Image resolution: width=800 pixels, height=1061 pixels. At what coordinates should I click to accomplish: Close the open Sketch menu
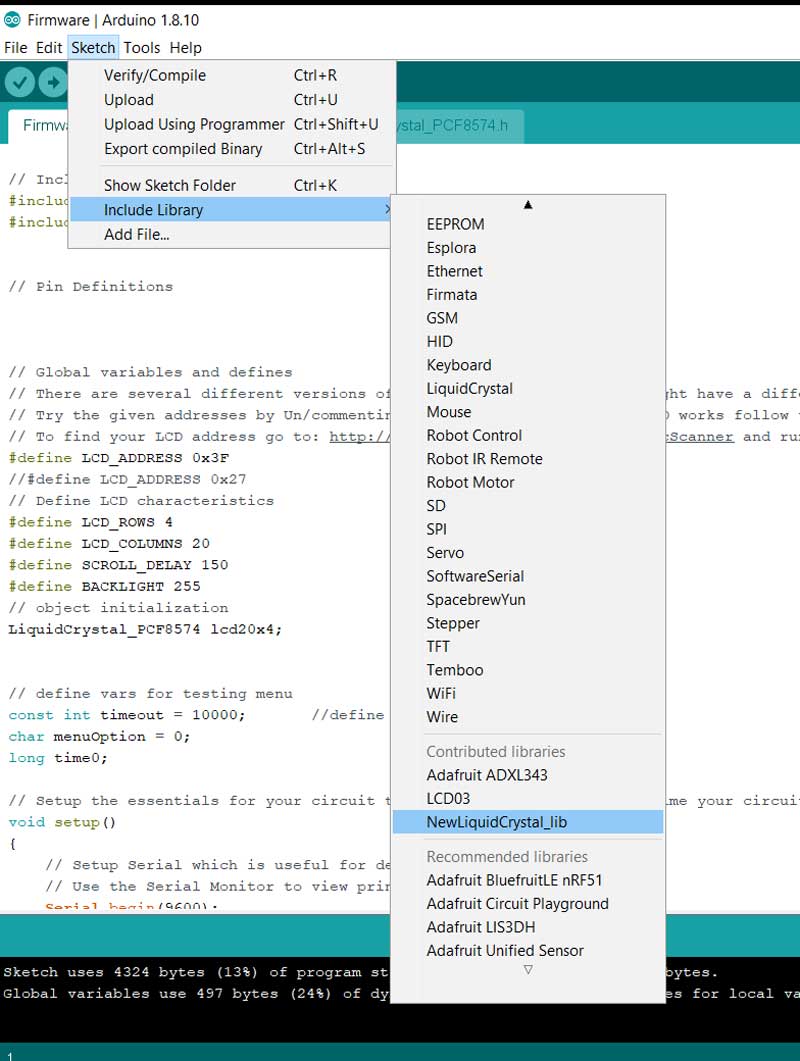[93, 48]
